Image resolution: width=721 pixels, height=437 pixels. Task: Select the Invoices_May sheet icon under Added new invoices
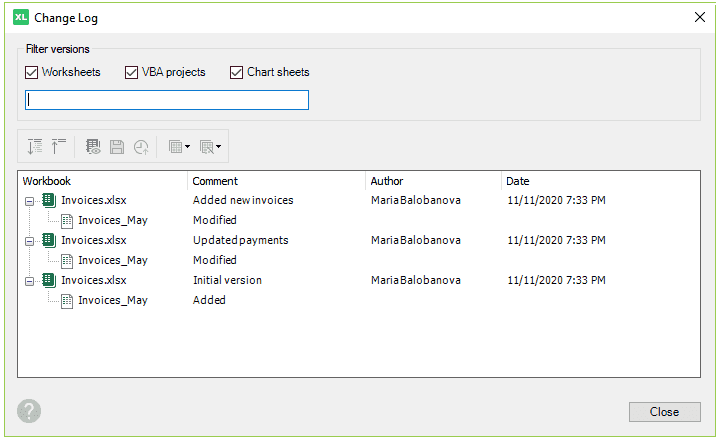(x=67, y=221)
